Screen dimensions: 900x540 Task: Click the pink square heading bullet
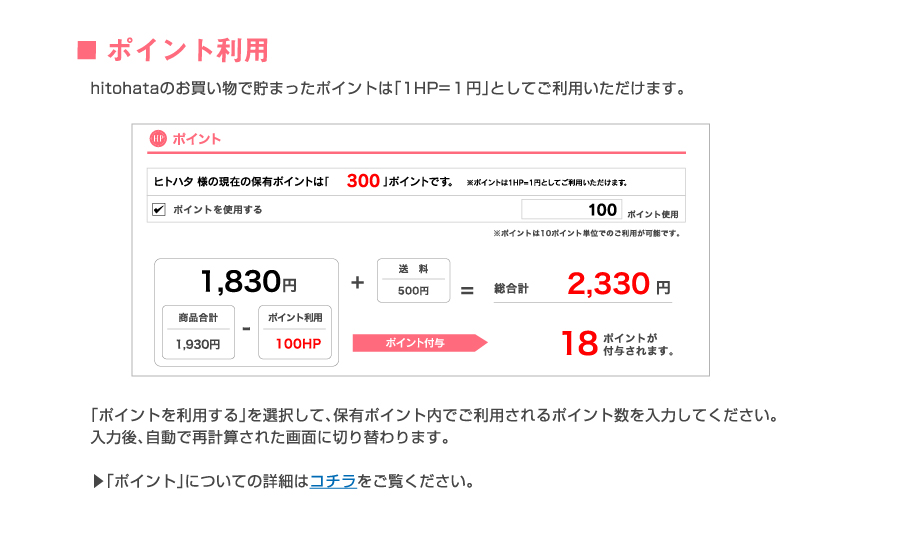[87, 50]
